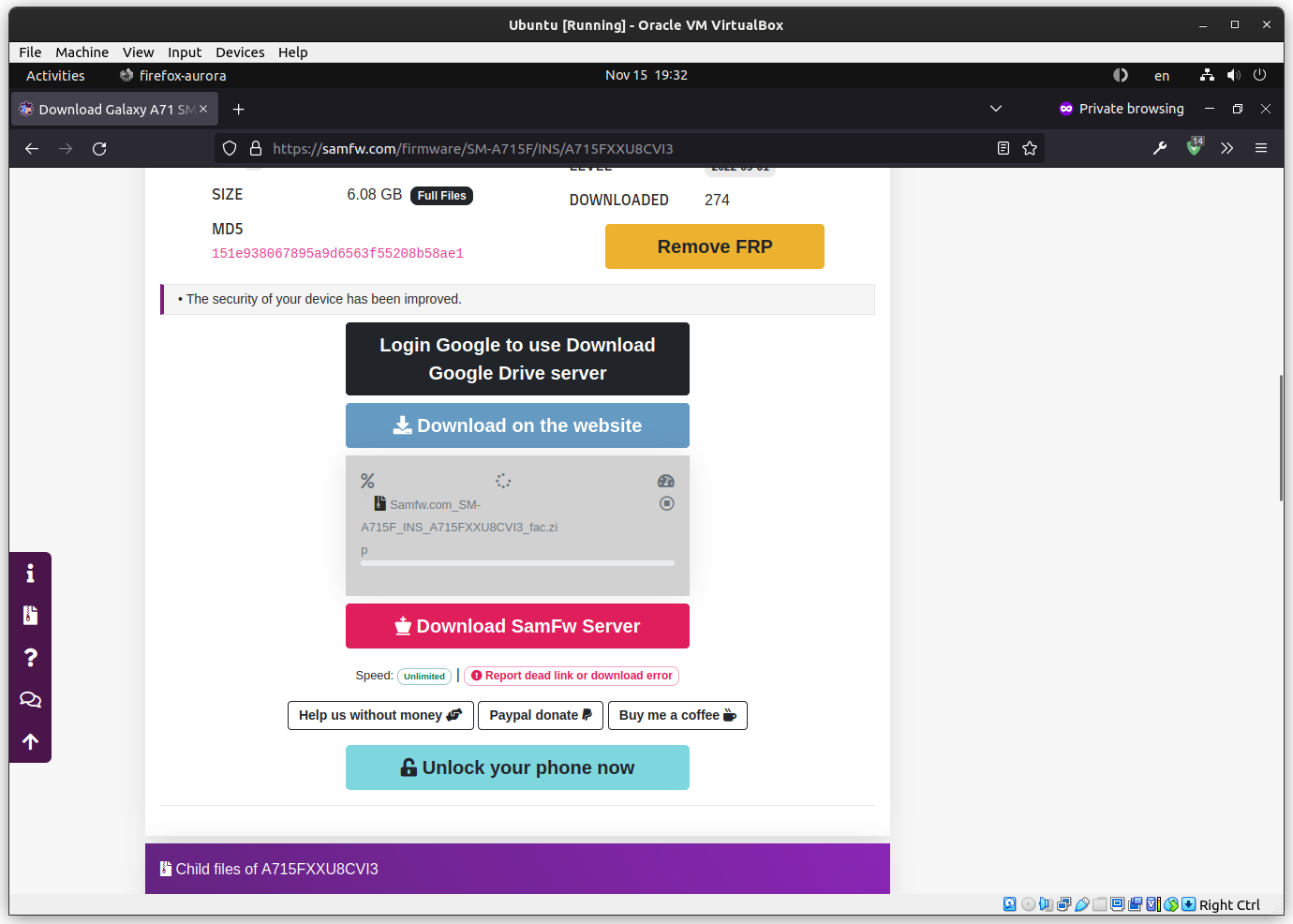Image resolution: width=1293 pixels, height=924 pixels.
Task: Bookmark the page with the star toggle
Action: click(x=1030, y=148)
